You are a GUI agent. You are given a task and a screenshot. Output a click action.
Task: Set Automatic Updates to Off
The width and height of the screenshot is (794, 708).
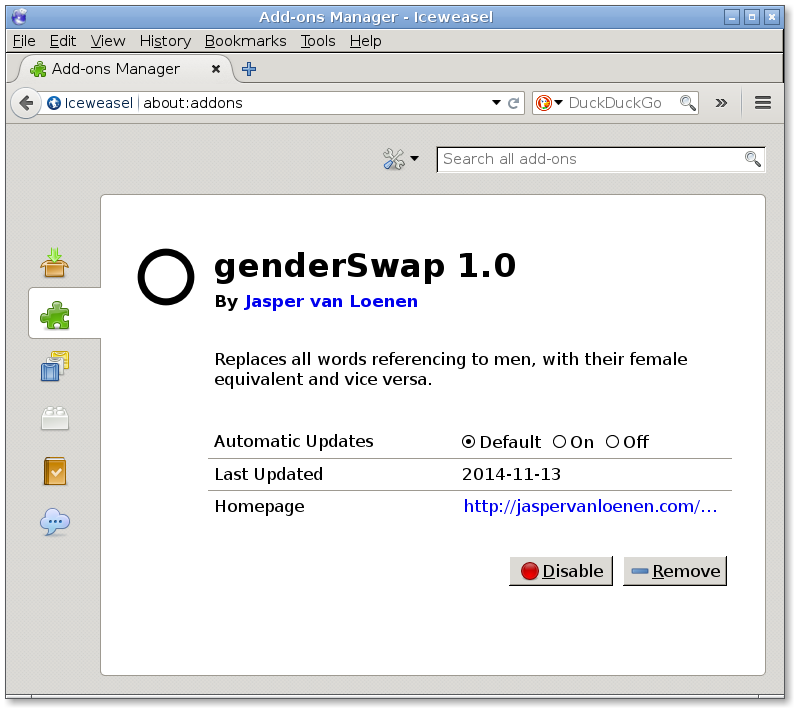pyautogui.click(x=613, y=442)
